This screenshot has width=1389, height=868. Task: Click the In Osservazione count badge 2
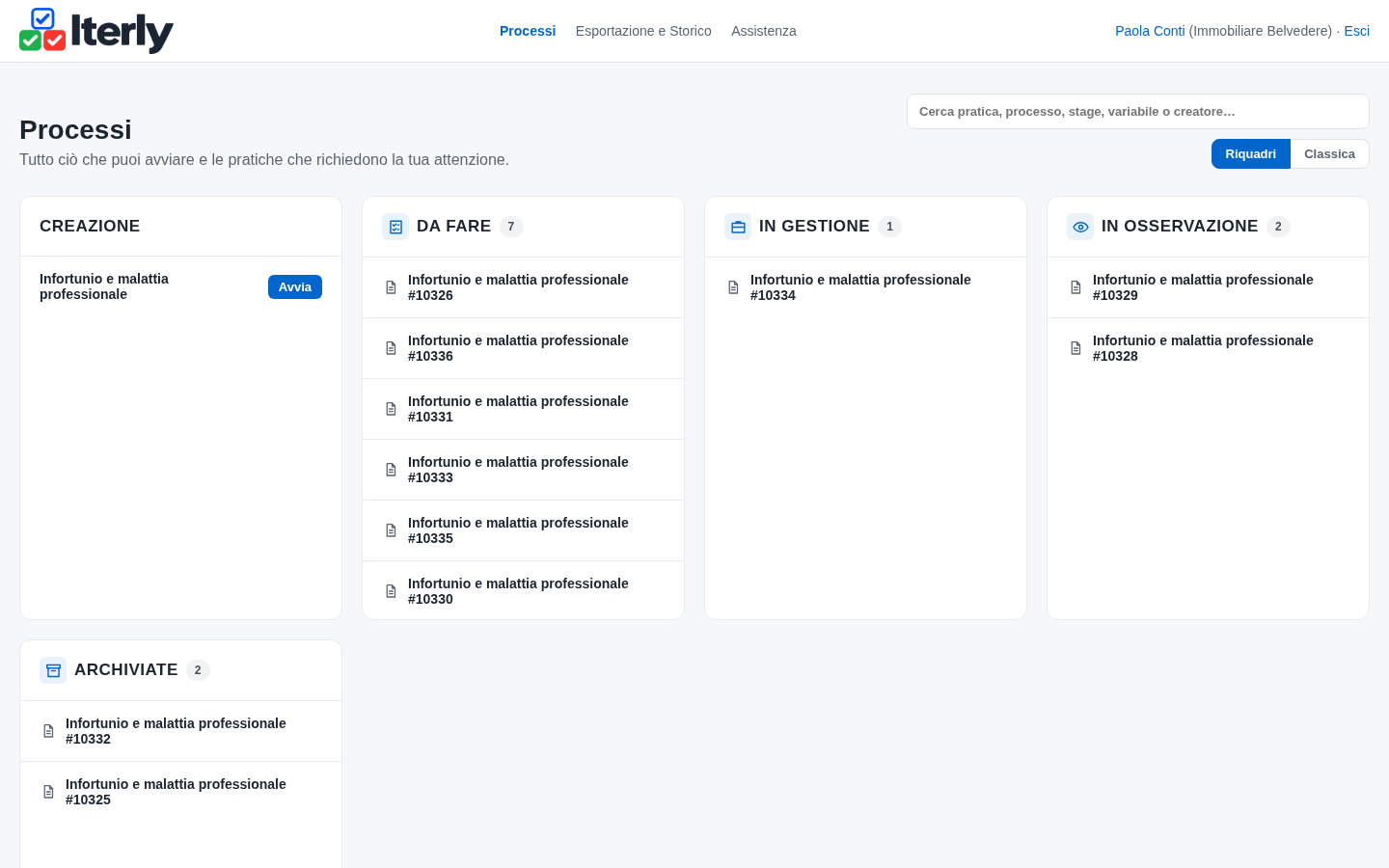(1278, 227)
